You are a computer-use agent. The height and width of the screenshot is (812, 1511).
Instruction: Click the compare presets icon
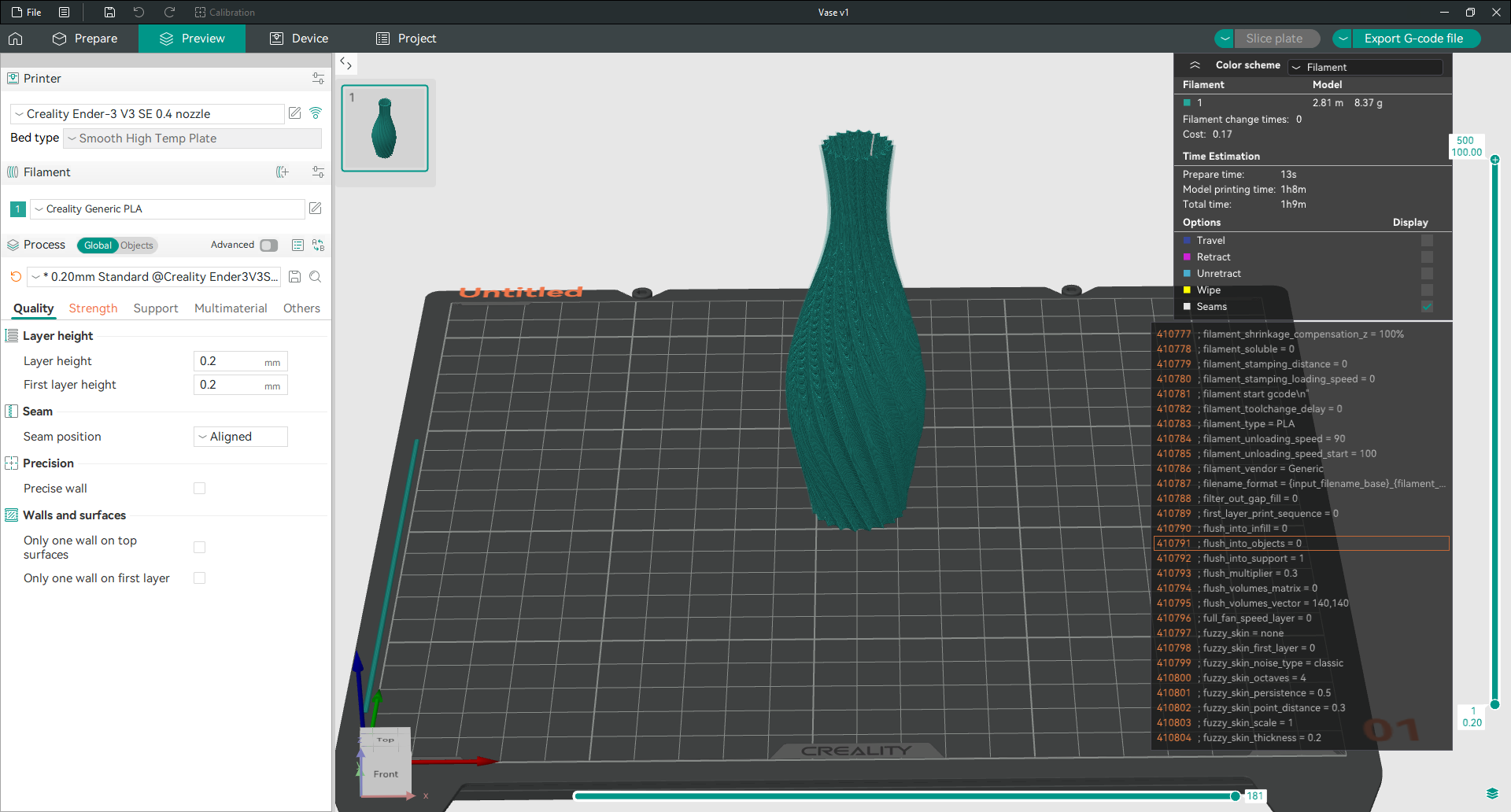318,245
